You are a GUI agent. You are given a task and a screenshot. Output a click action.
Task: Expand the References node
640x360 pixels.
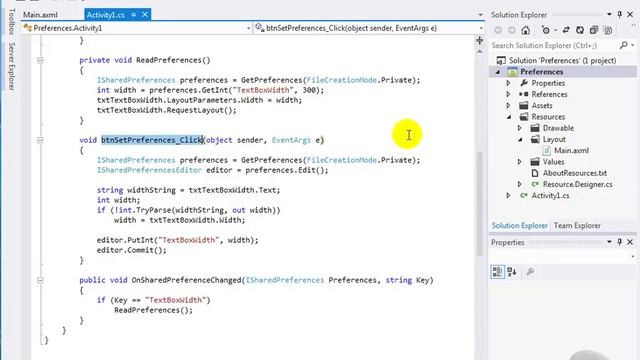[x=509, y=94]
